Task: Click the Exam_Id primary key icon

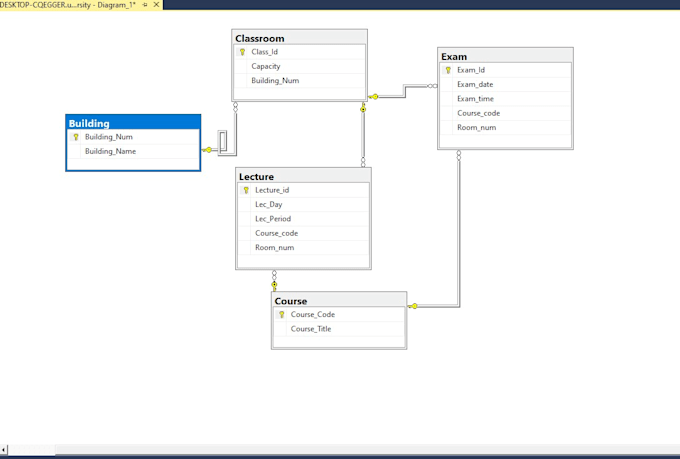Action: (448, 70)
